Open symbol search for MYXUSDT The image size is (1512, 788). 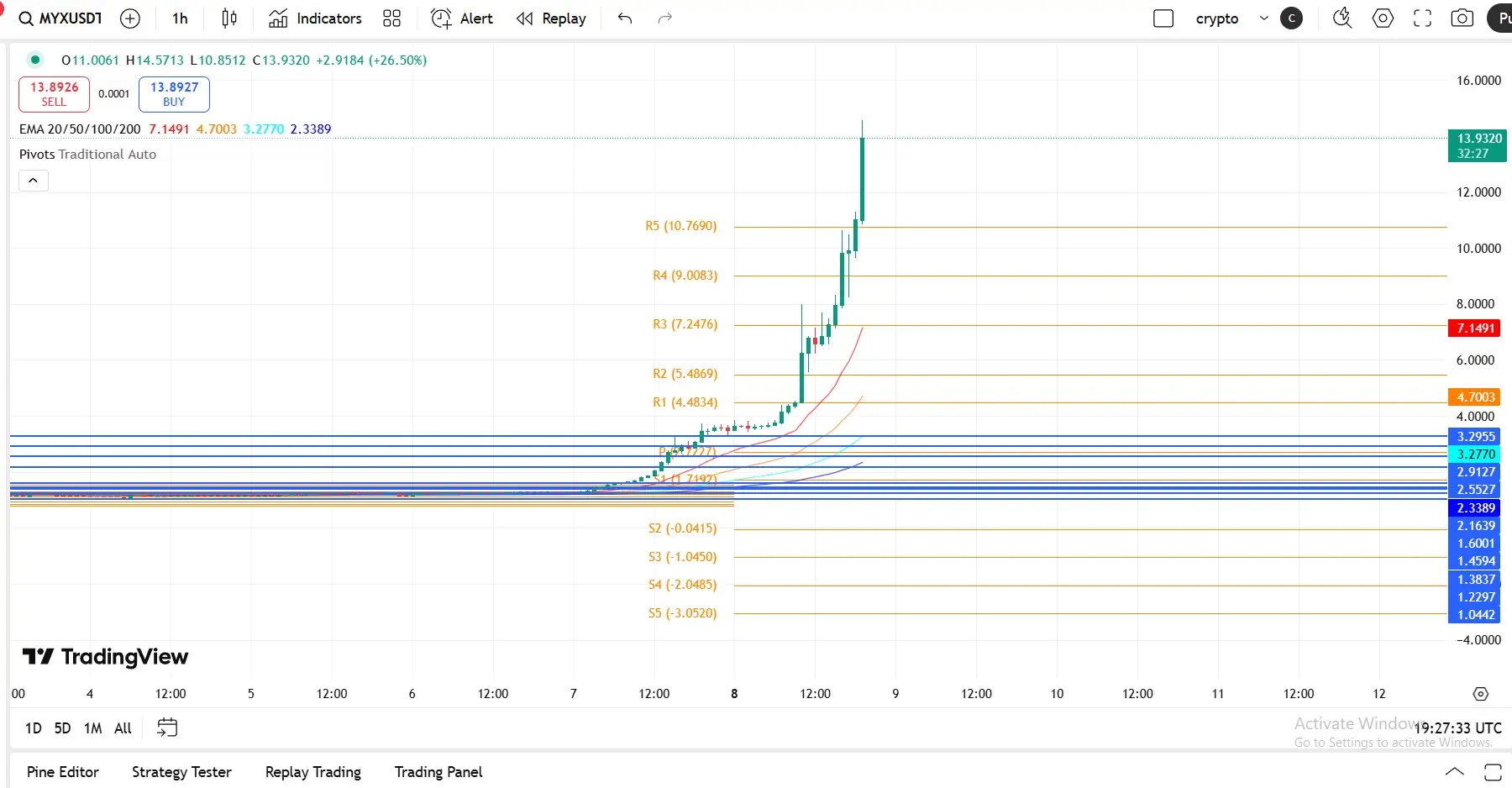tap(60, 18)
